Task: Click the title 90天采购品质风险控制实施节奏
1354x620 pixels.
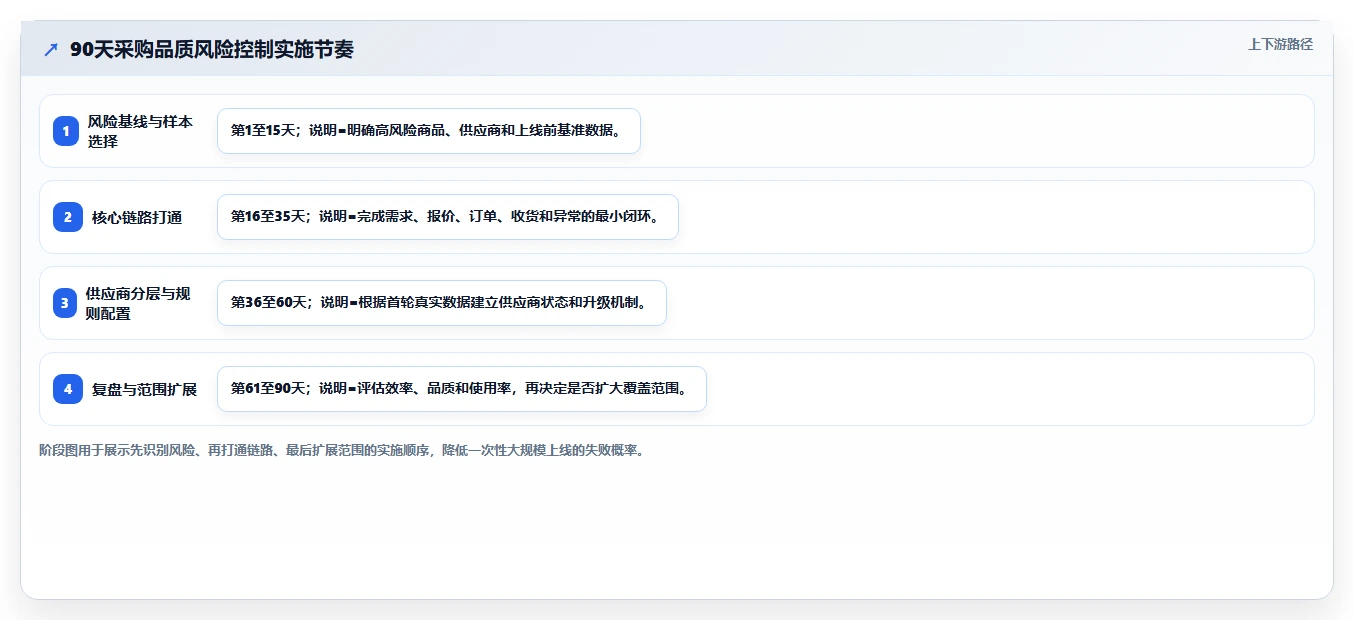Action: pyautogui.click(x=212, y=49)
